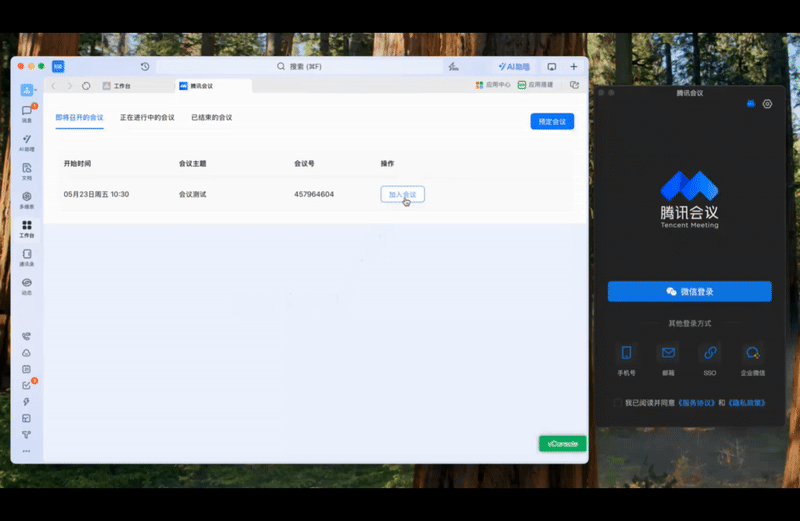
Task: Select the 正在进行中的会议 tab
Action: [x=147, y=117]
